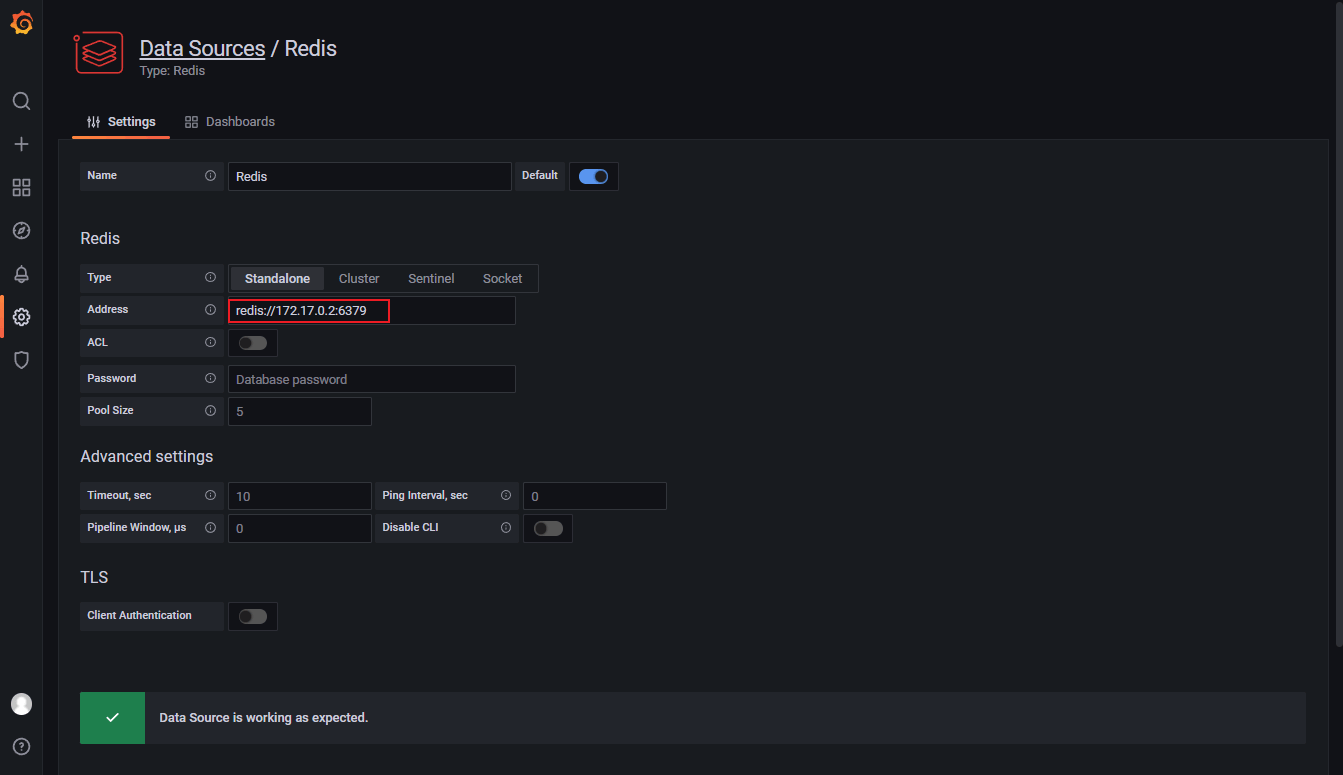
Task: Show info tooltip for Disable CLI
Action: click(x=505, y=527)
